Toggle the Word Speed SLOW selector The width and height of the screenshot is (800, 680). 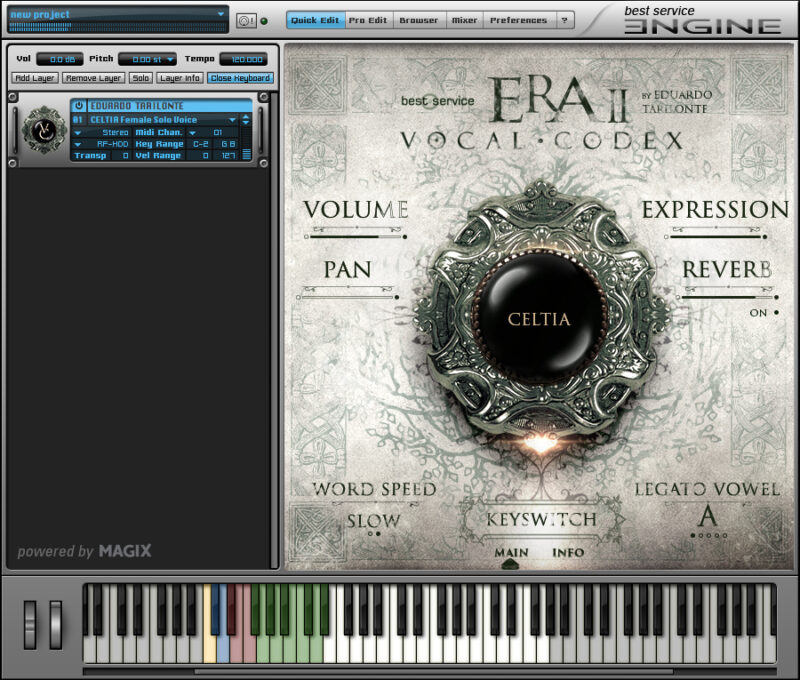373,521
